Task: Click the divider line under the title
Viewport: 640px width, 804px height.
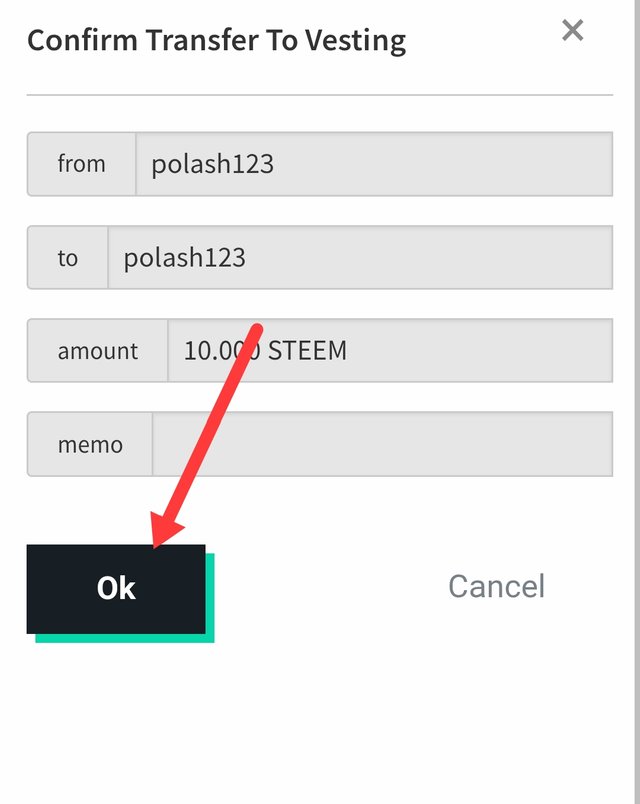Action: pos(320,95)
